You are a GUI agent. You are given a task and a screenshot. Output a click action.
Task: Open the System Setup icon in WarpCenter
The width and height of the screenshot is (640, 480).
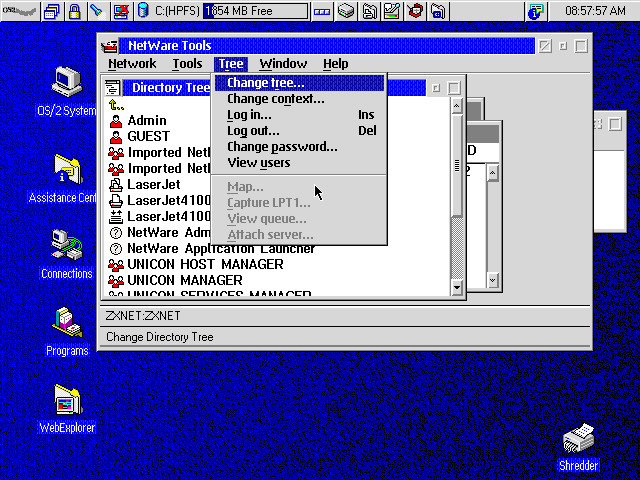pos(392,11)
